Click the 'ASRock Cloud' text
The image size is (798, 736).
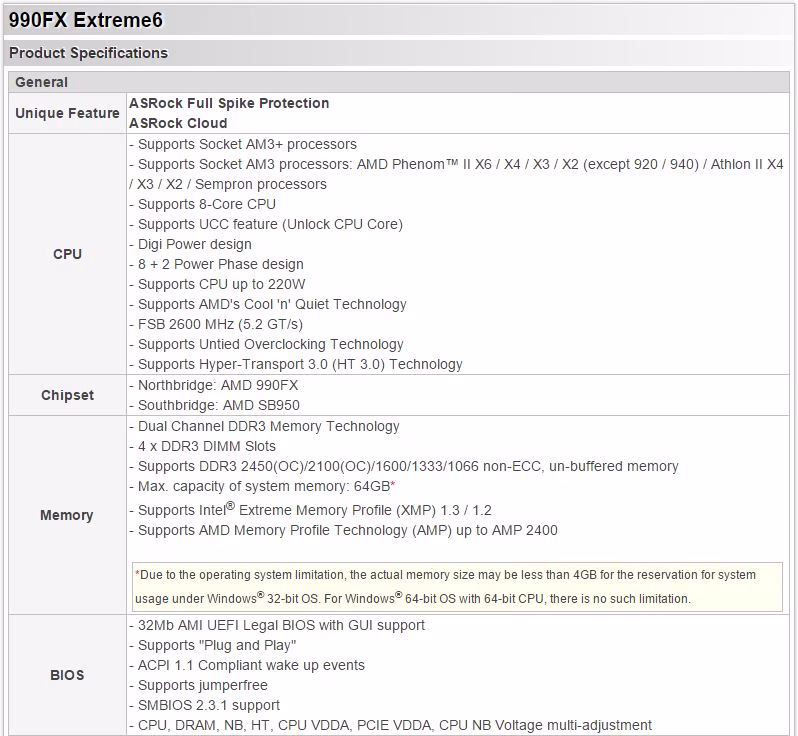[178, 123]
